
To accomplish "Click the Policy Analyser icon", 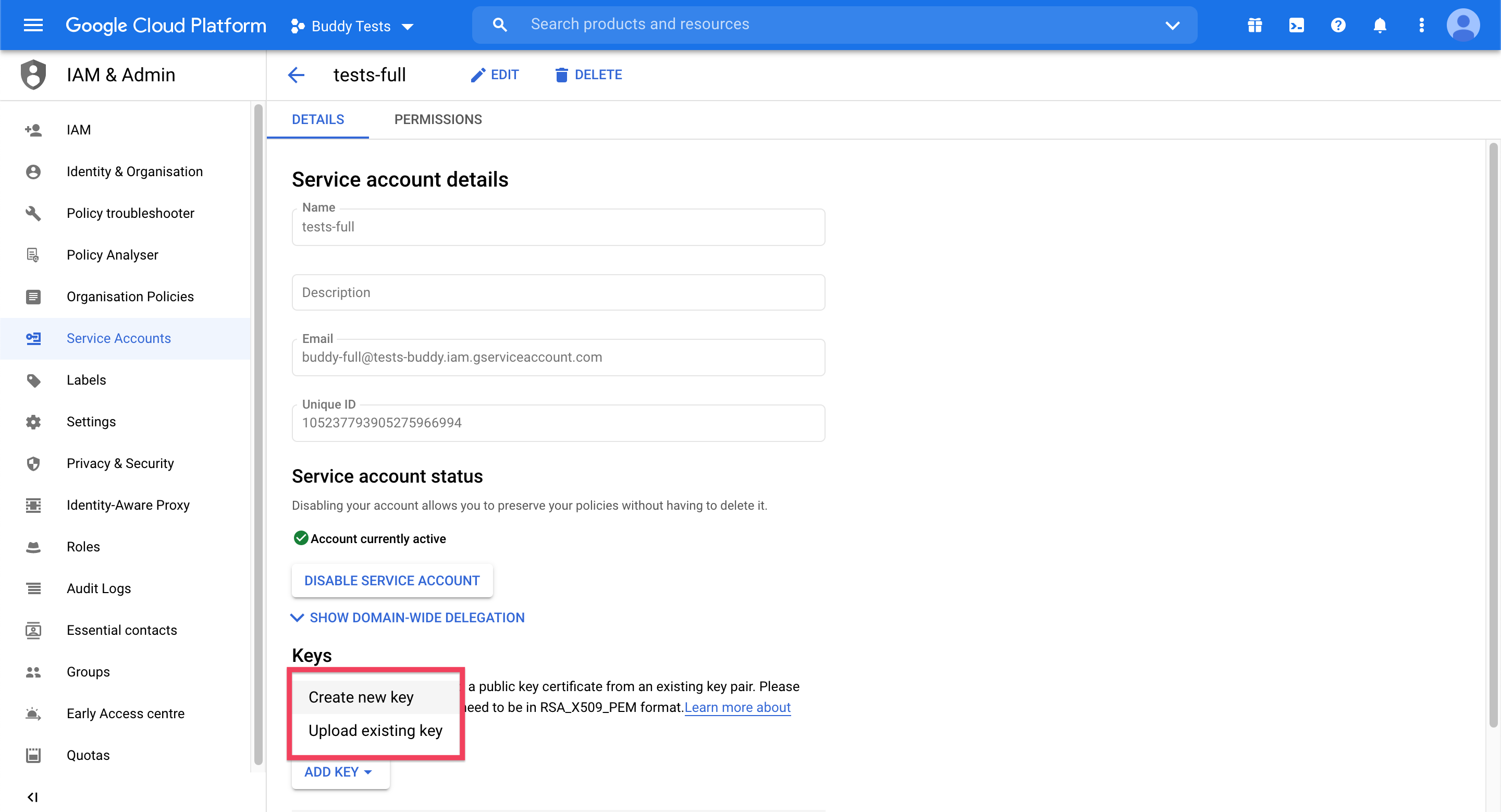I will coord(33,255).
